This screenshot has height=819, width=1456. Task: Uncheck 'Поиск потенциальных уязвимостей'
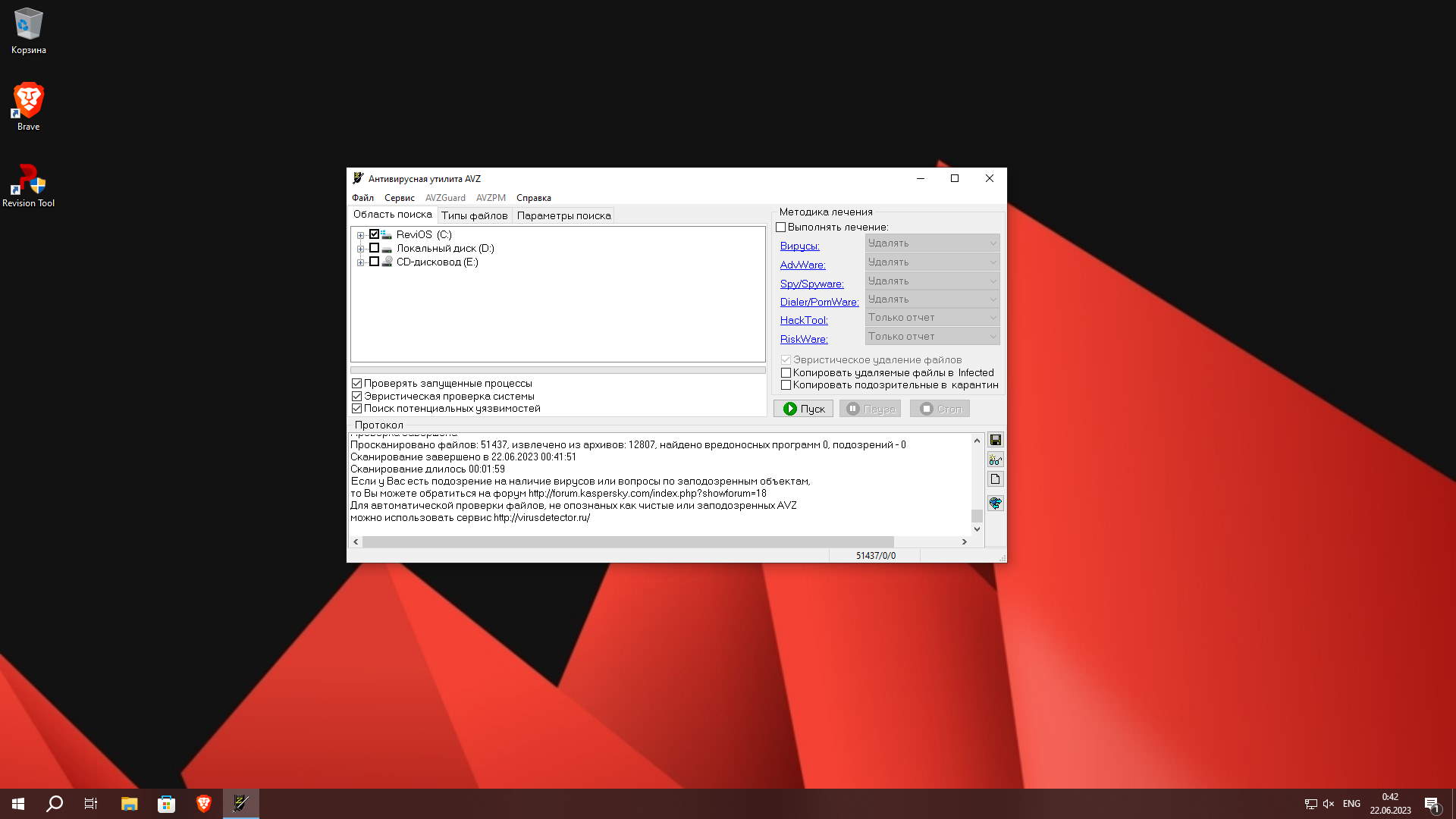tap(356, 409)
